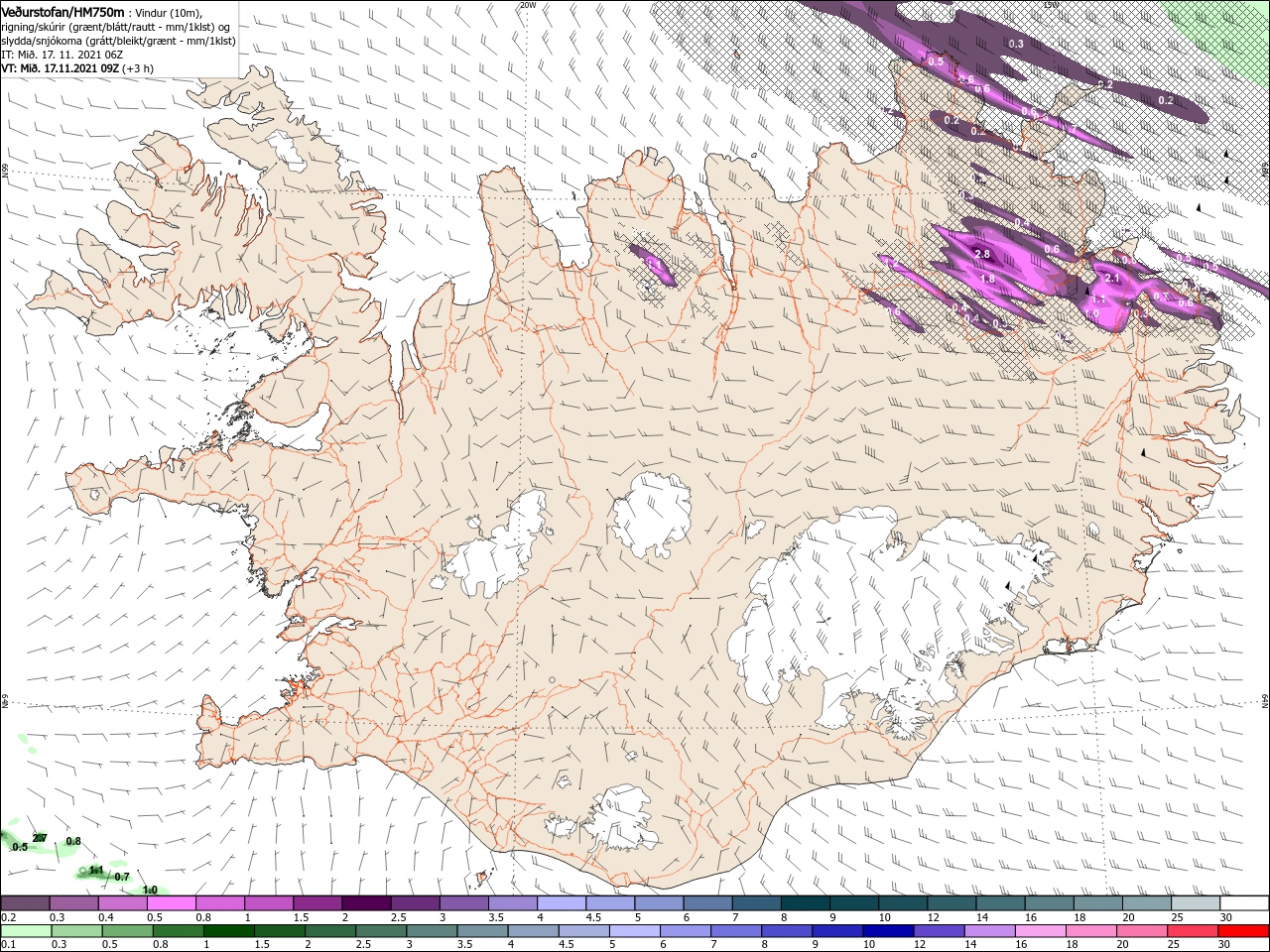Screen dimensions: 1270x952
Task: Click the lightest green swatch between 0.1 and 0.3
Action: pyautogui.click(x=26, y=931)
